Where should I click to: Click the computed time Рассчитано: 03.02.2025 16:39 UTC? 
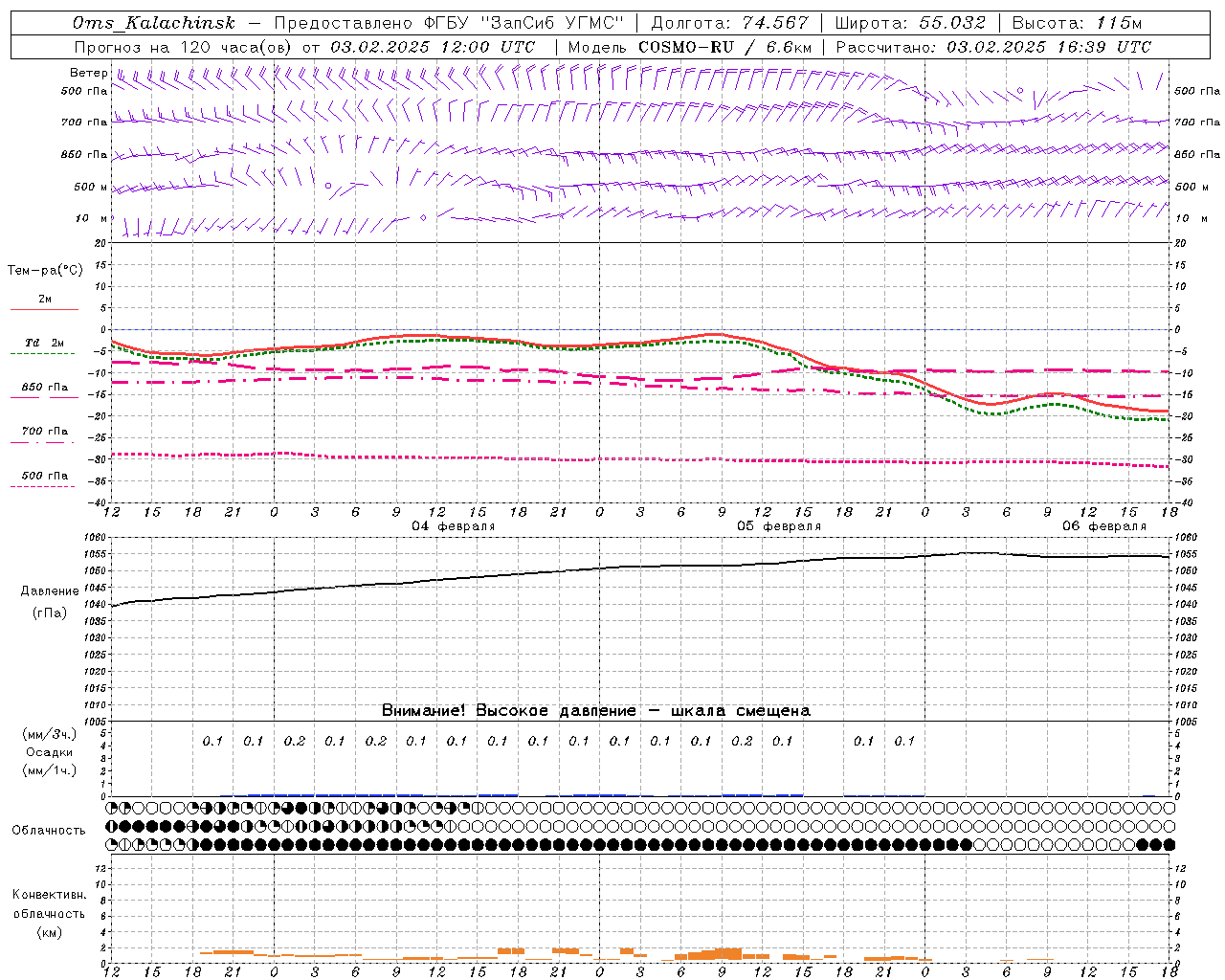993,47
